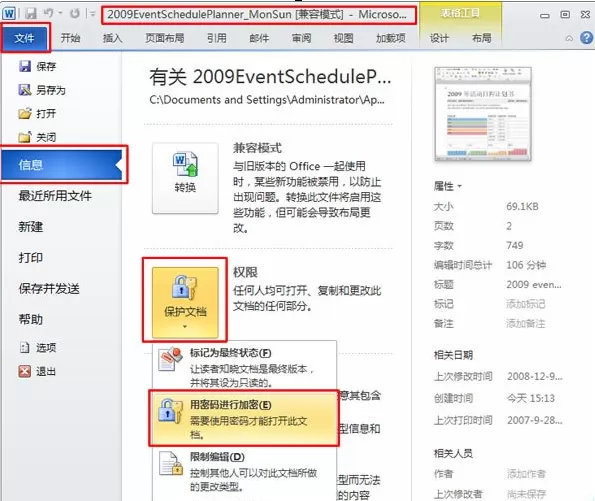This screenshot has height=501, width=595.
Task: Minimize the Word window
Action: [x=545, y=15]
